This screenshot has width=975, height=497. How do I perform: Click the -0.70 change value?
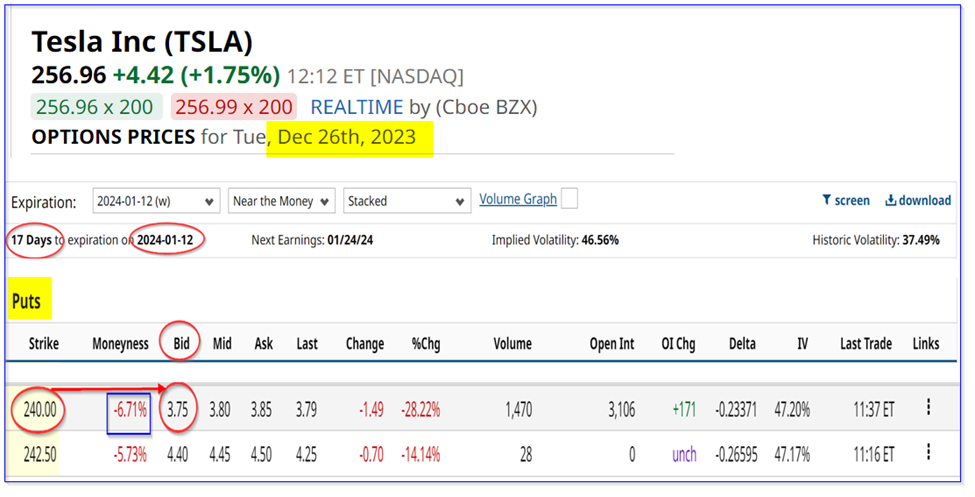coord(371,455)
